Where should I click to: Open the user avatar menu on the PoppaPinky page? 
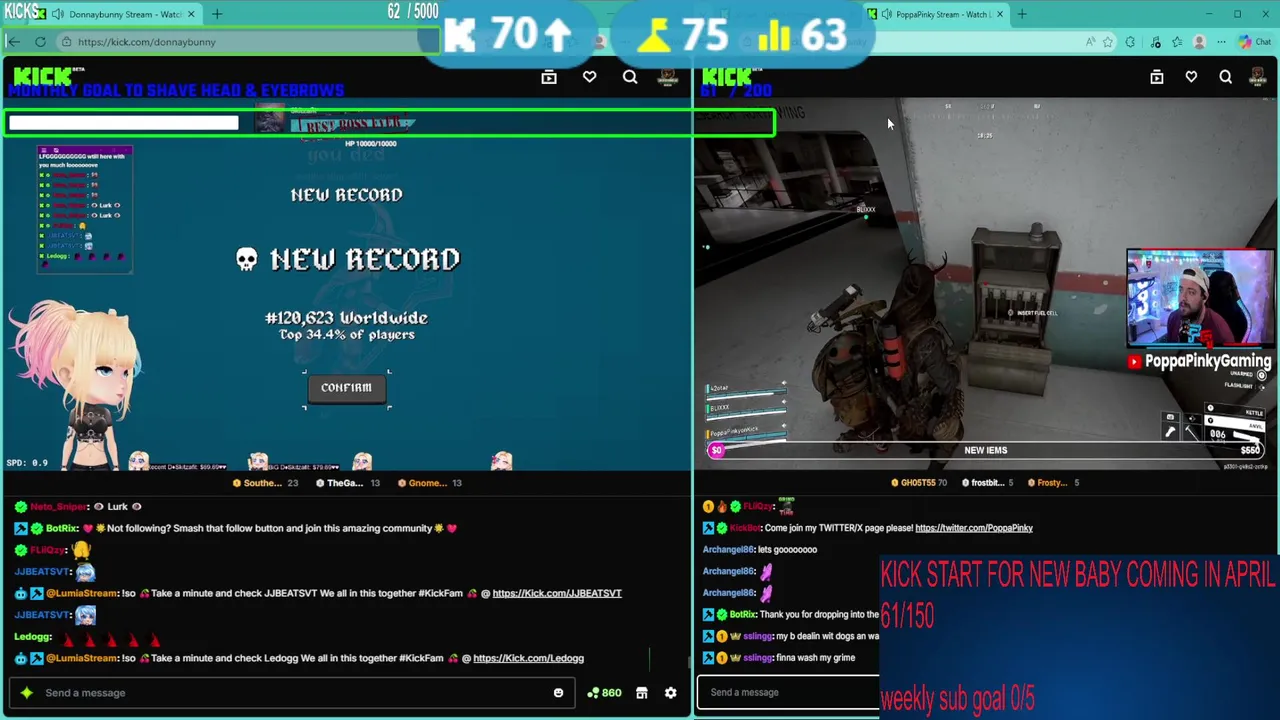pos(1259,77)
